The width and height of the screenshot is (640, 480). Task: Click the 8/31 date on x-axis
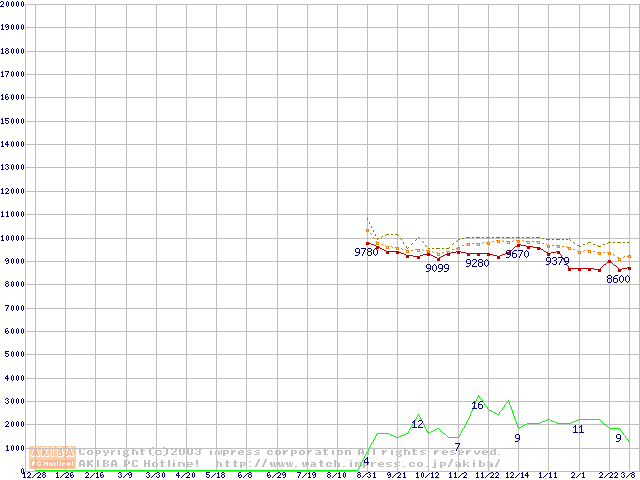[x=366, y=475]
